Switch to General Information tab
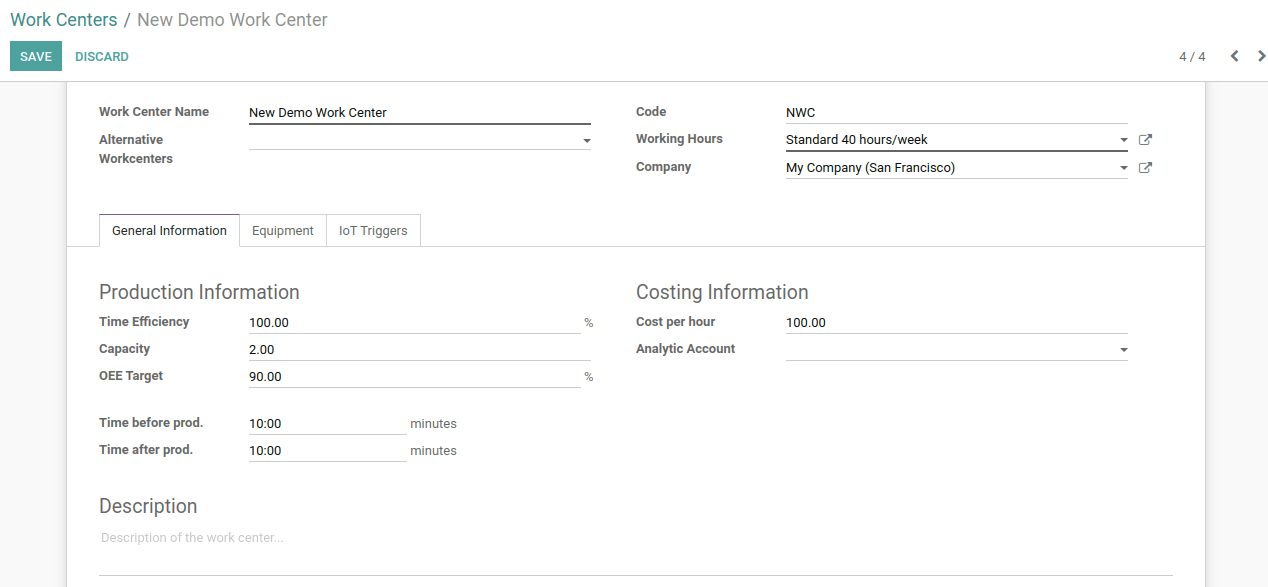 169,230
